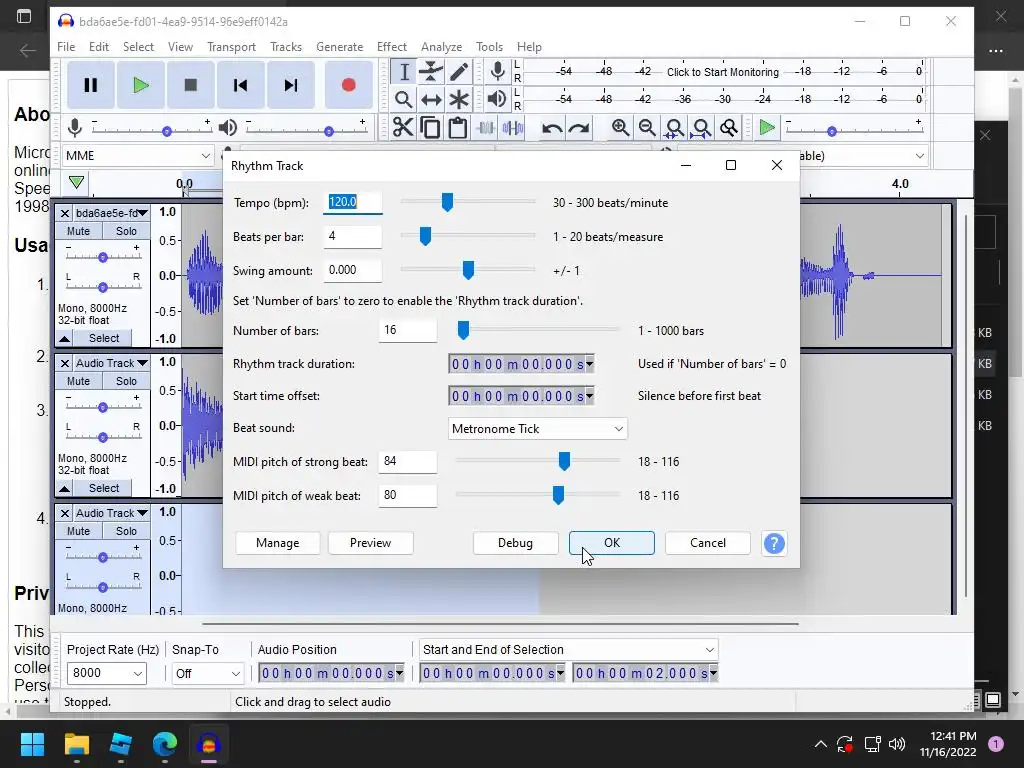
Task: Mute the bda6ae5e track
Action: (x=78, y=231)
